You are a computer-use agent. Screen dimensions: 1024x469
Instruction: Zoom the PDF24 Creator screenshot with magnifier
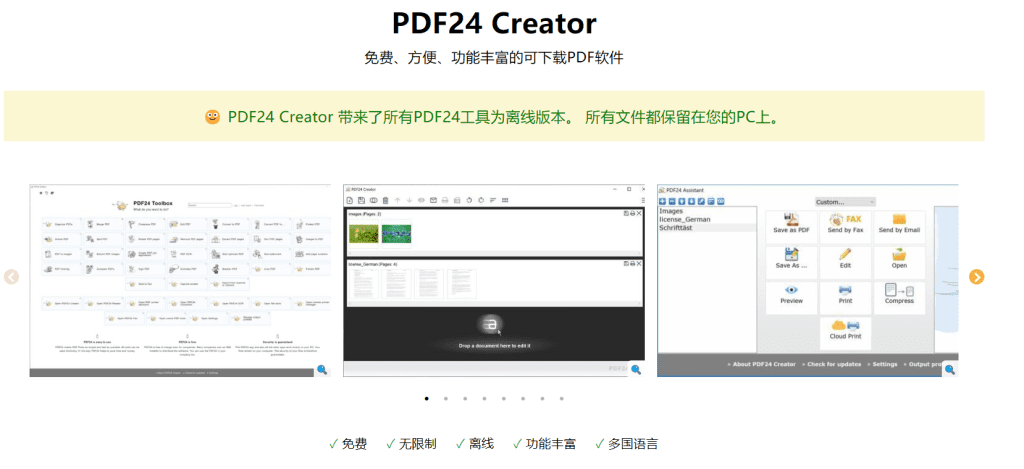tap(636, 369)
